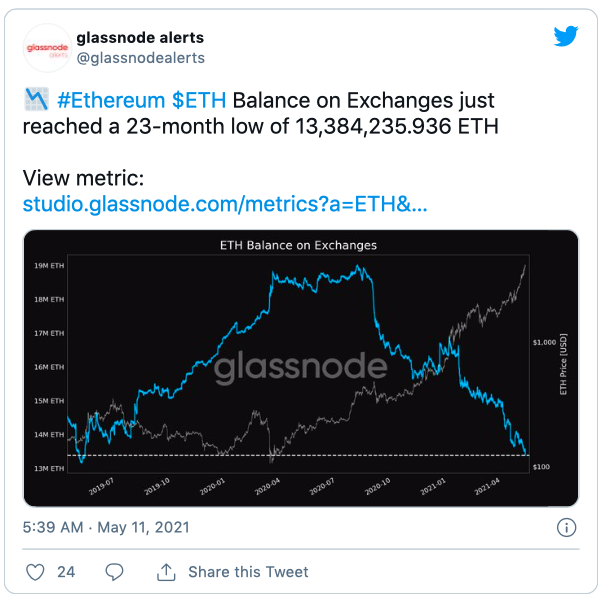Click the 19M ETH axis label
The width and height of the screenshot is (605, 606).
pyautogui.click(x=49, y=266)
